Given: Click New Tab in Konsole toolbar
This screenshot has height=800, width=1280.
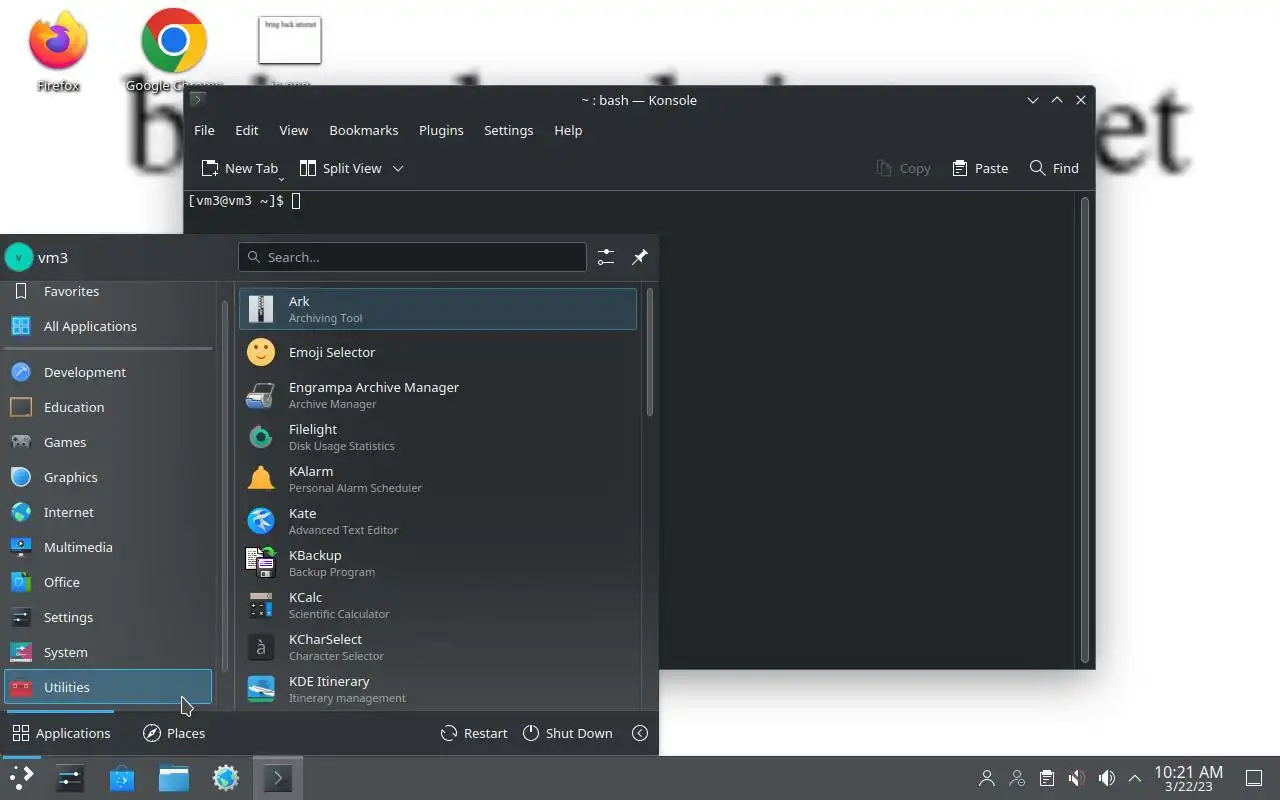Looking at the screenshot, I should pyautogui.click(x=239, y=168).
